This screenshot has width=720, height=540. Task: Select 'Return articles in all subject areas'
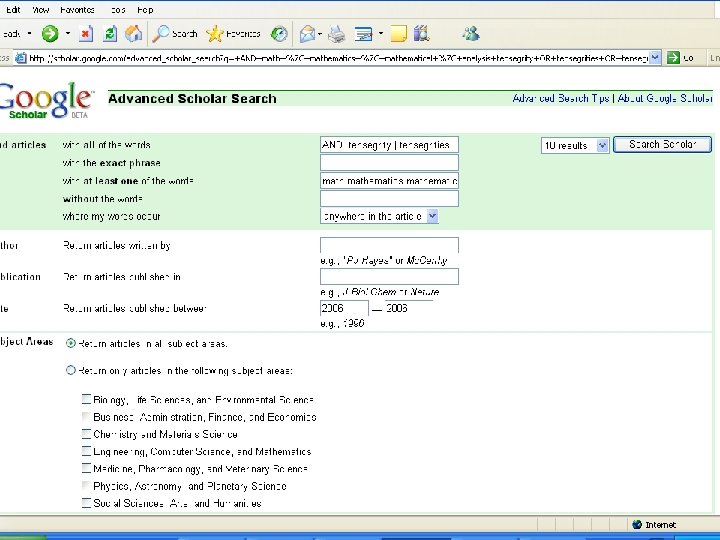70,343
